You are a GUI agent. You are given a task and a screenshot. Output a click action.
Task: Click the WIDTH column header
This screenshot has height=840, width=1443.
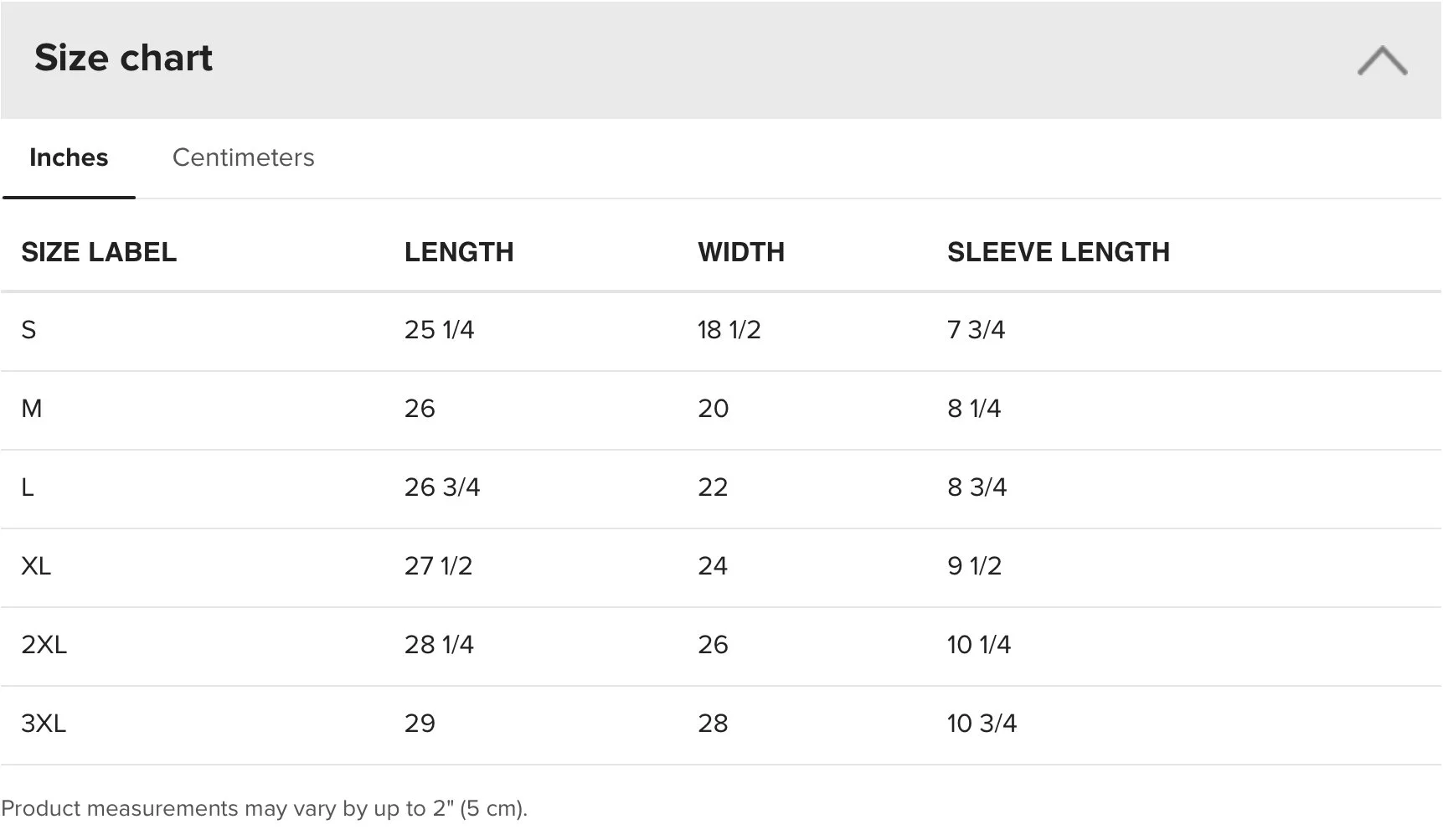(740, 252)
